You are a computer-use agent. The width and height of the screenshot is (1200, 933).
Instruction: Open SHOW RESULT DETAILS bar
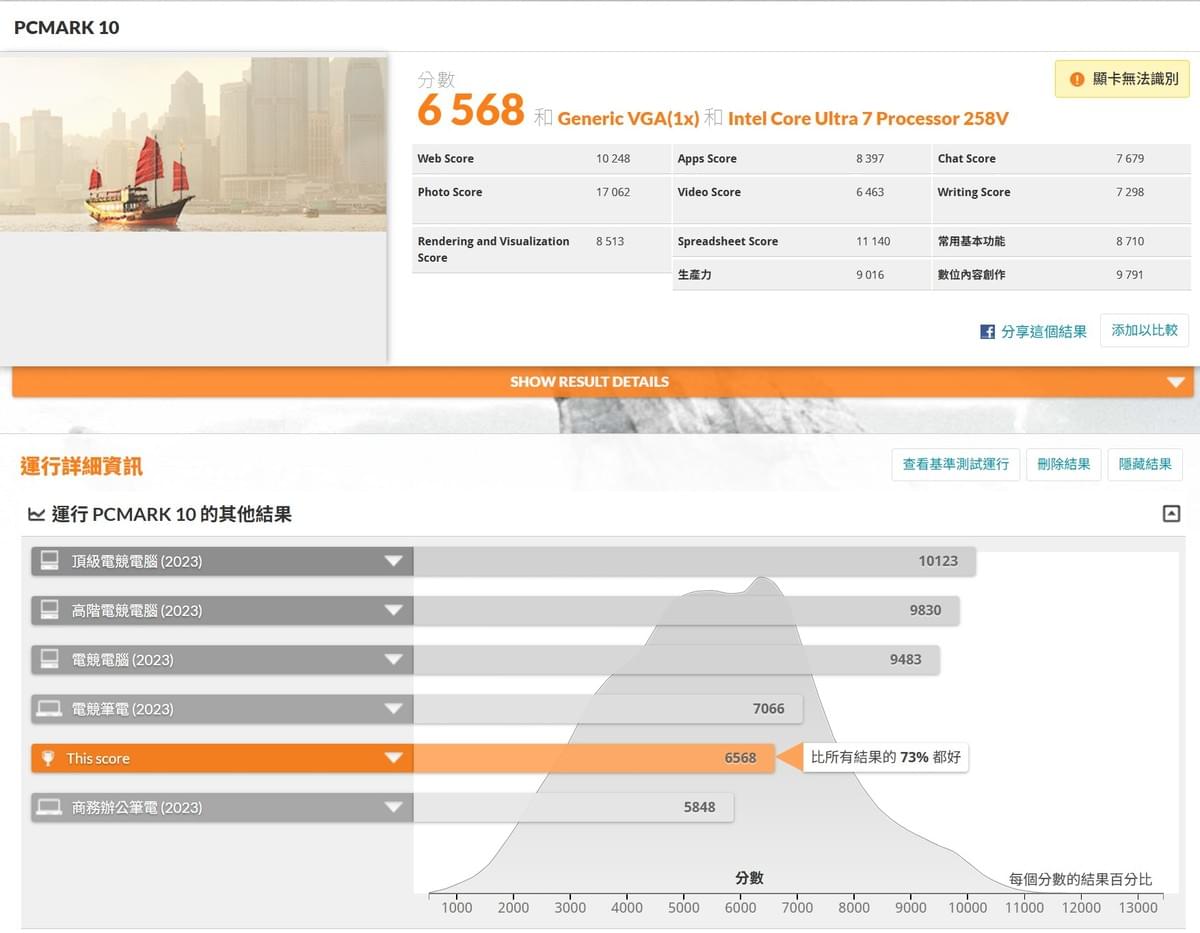pos(602,382)
